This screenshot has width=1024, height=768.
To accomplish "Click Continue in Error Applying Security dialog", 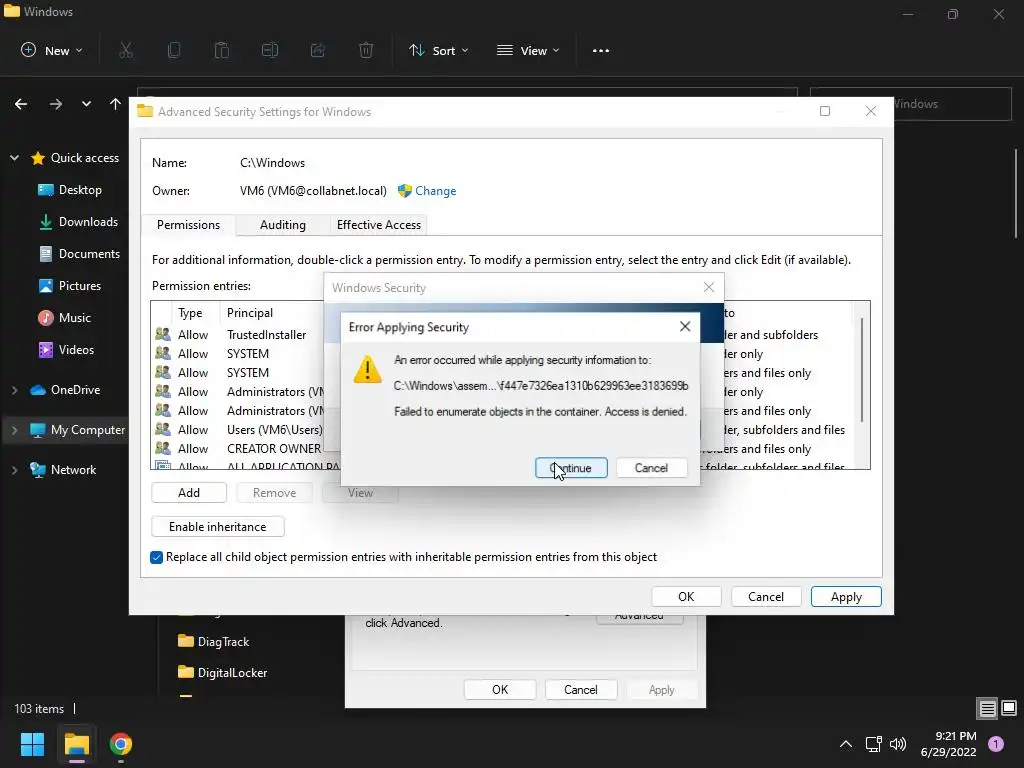I will pyautogui.click(x=571, y=468).
